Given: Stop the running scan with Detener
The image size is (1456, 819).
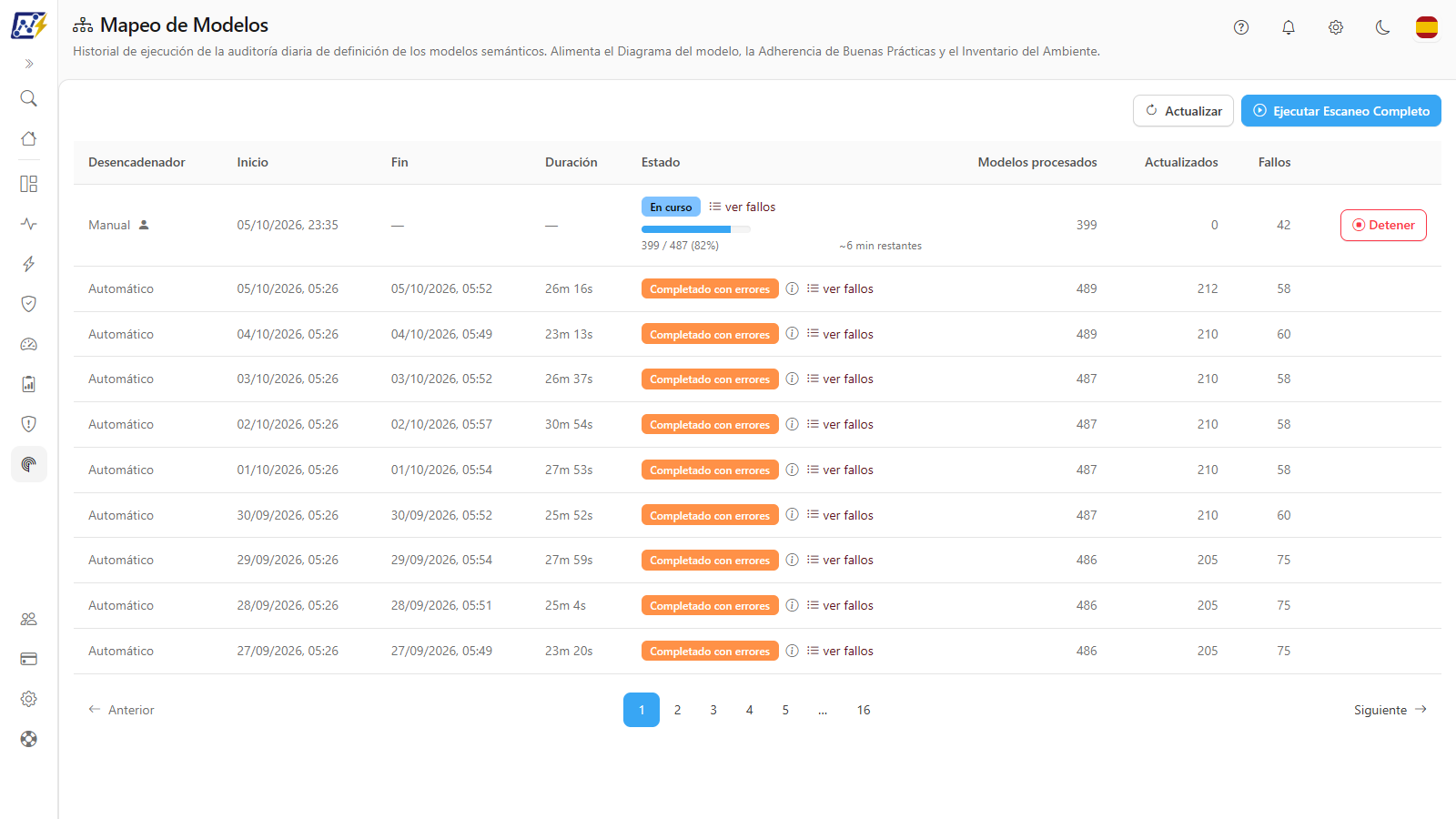Looking at the screenshot, I should [1383, 225].
